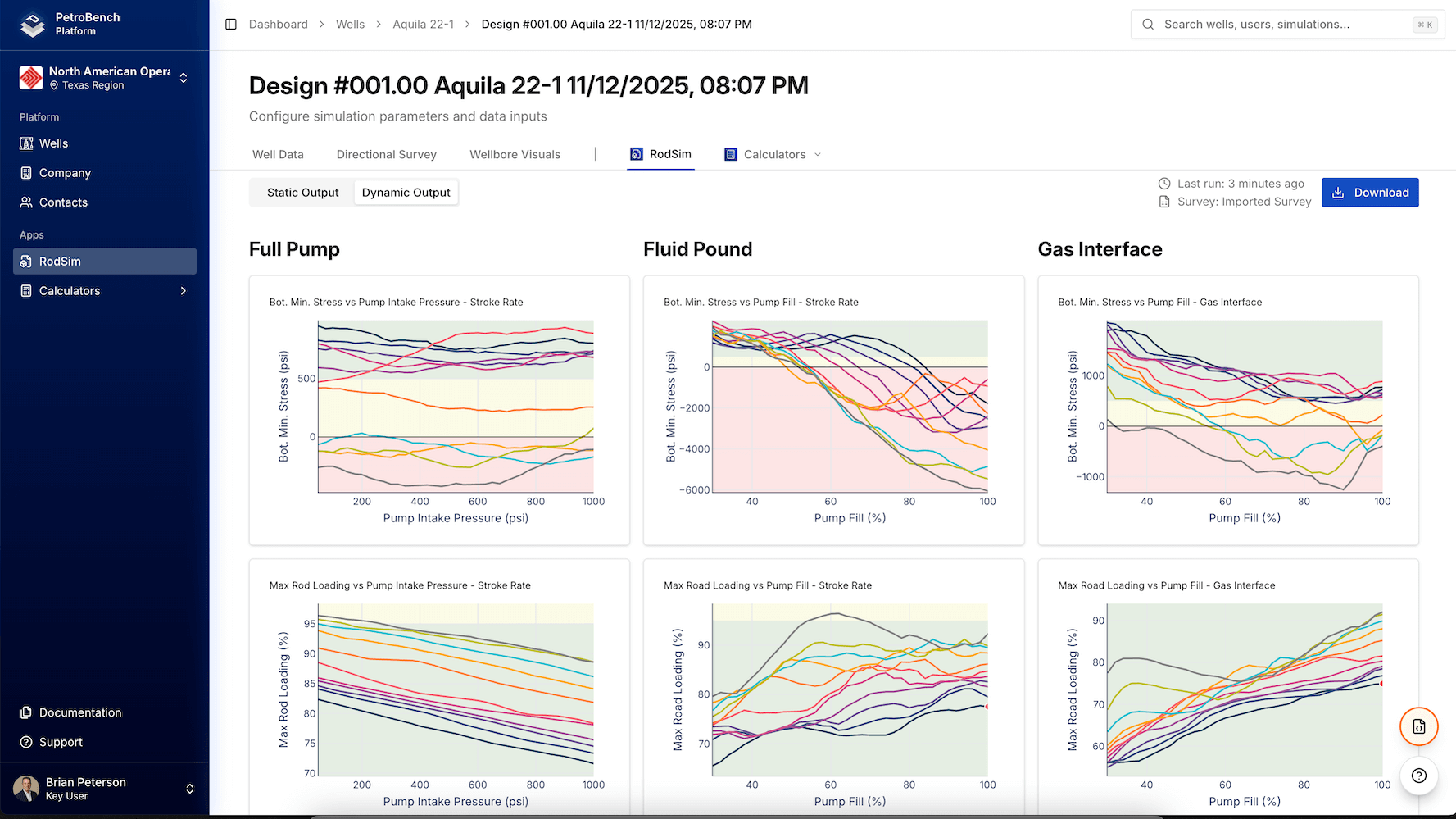1456x819 pixels.
Task: Switch to Static Output view
Action: [x=302, y=192]
